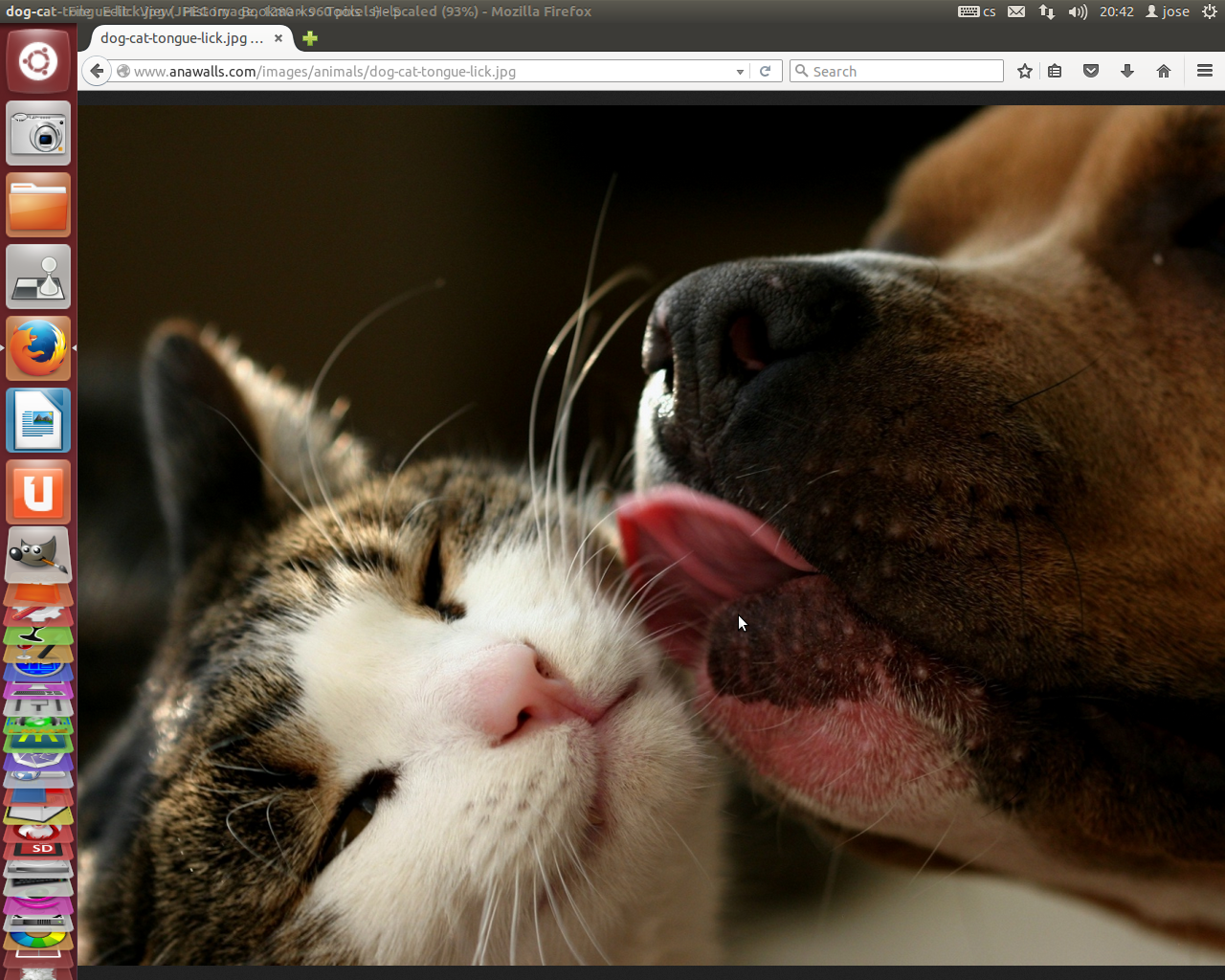Viewport: 1225px width, 980px height.
Task: Select the dog-cat-tongue-lick.jpg tab
Action: click(x=182, y=38)
